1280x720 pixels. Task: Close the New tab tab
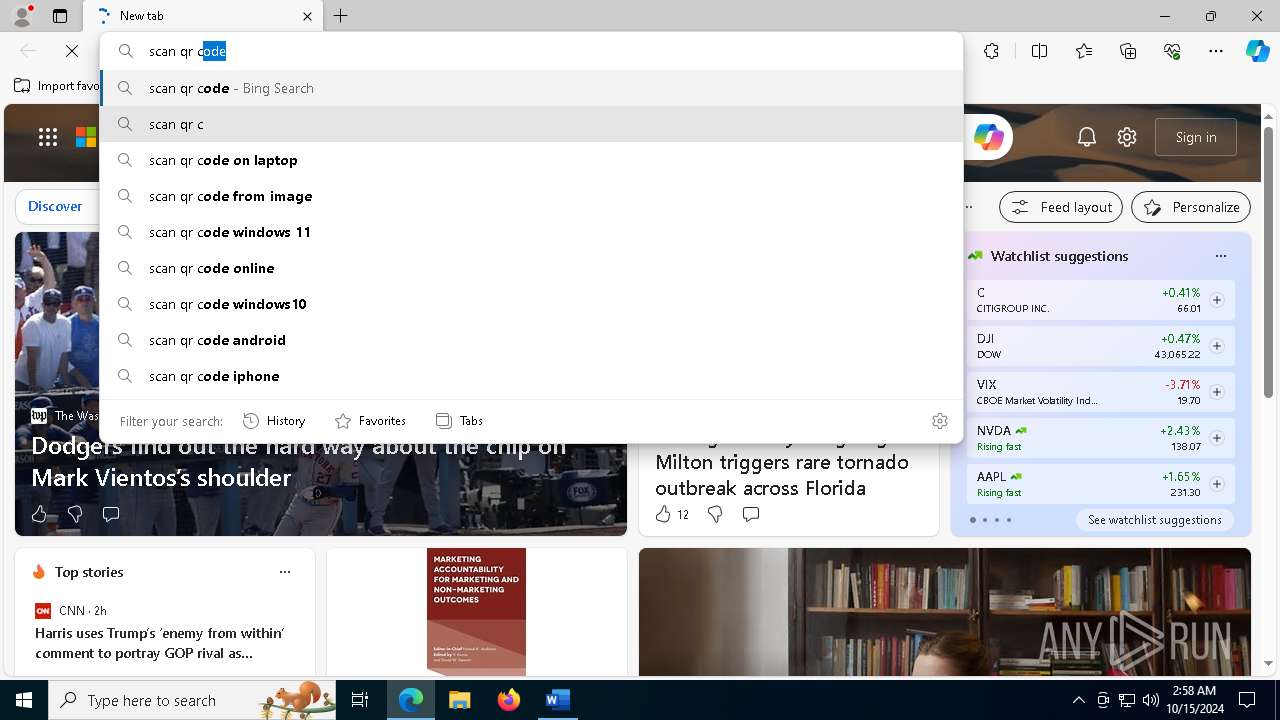click(x=307, y=16)
